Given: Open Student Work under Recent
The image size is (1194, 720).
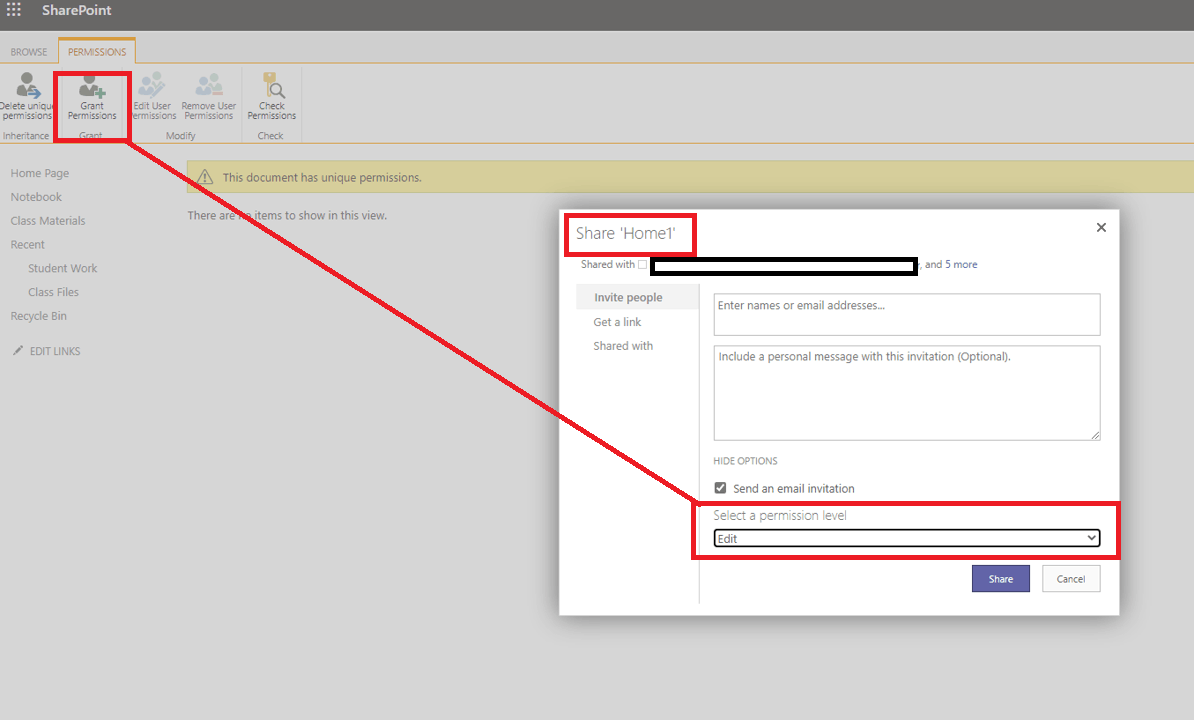Looking at the screenshot, I should click(x=62, y=268).
